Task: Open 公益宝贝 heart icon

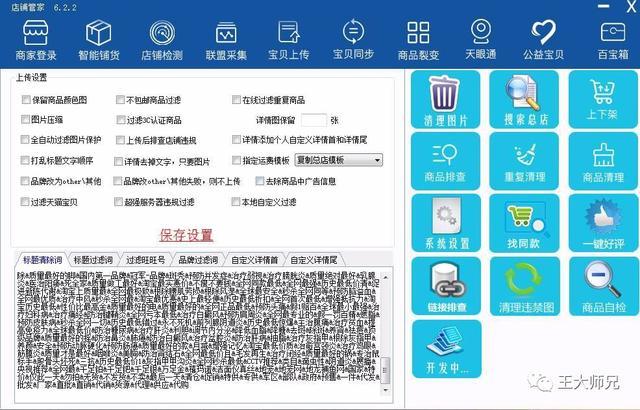Action: [x=544, y=40]
